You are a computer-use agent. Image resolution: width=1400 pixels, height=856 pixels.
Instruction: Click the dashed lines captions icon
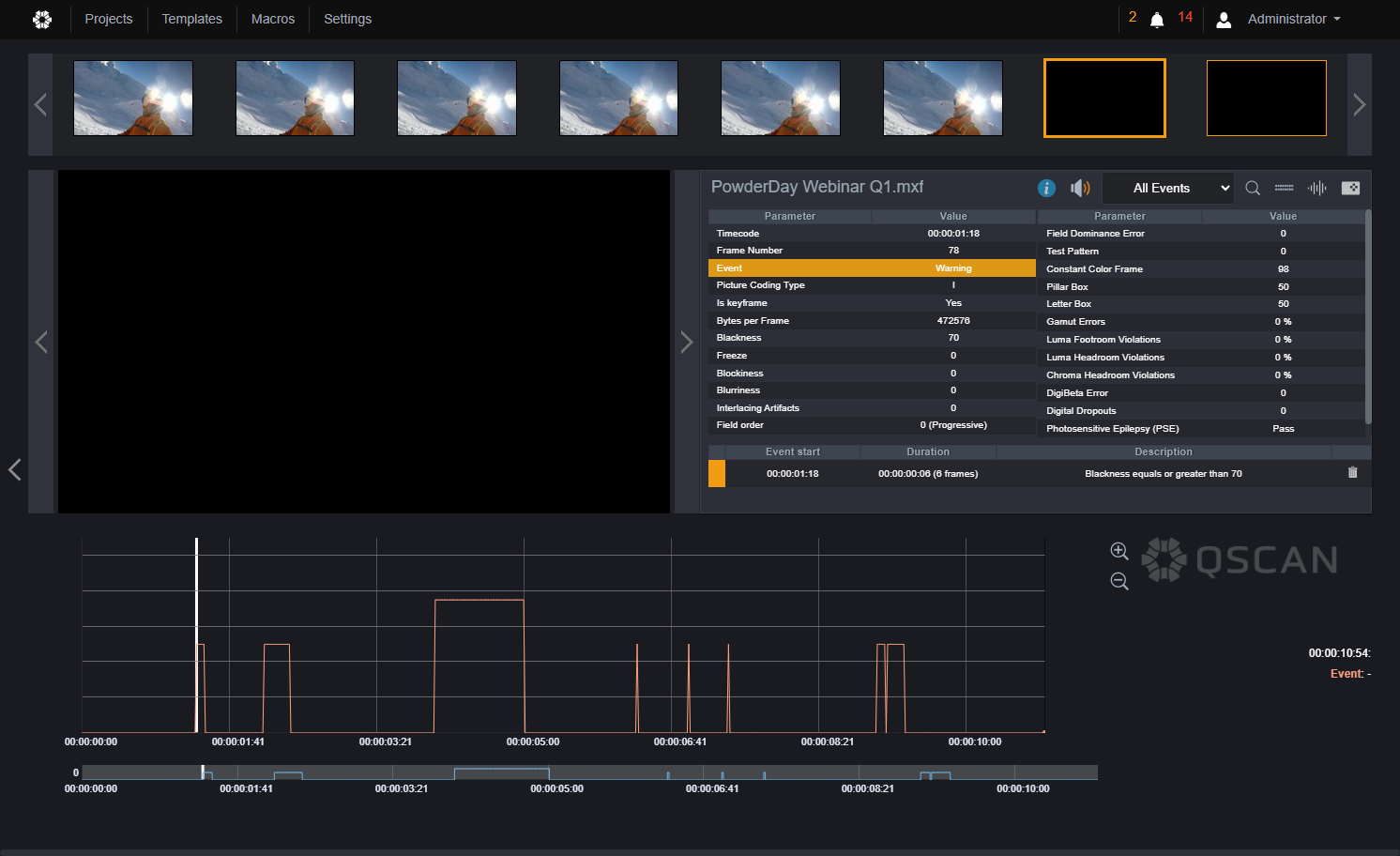1285,188
